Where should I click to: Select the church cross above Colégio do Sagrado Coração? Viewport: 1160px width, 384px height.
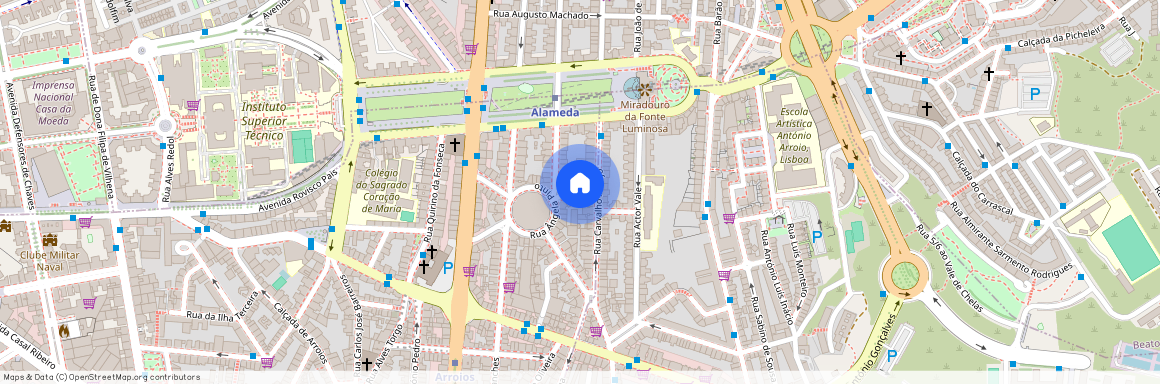coord(455,144)
